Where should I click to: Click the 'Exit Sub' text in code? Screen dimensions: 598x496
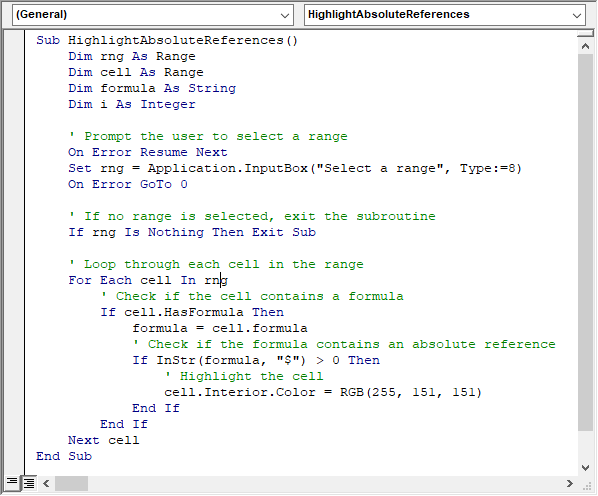[x=284, y=232]
